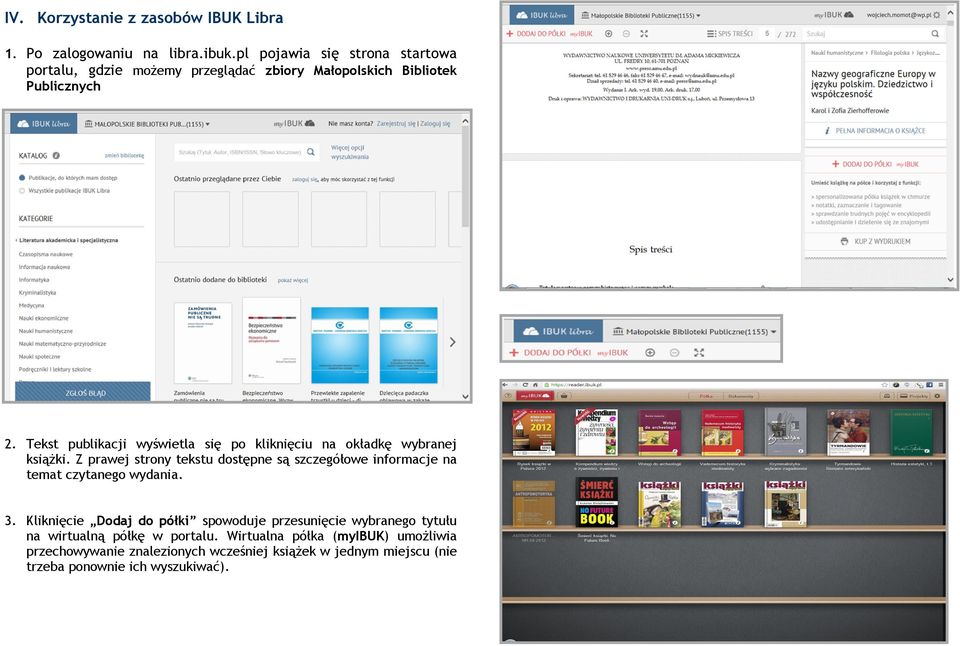This screenshot has height=646, width=960.
Task: Click DODAJ DO PÓŁKI in the reader side panel
Action: click(x=875, y=164)
